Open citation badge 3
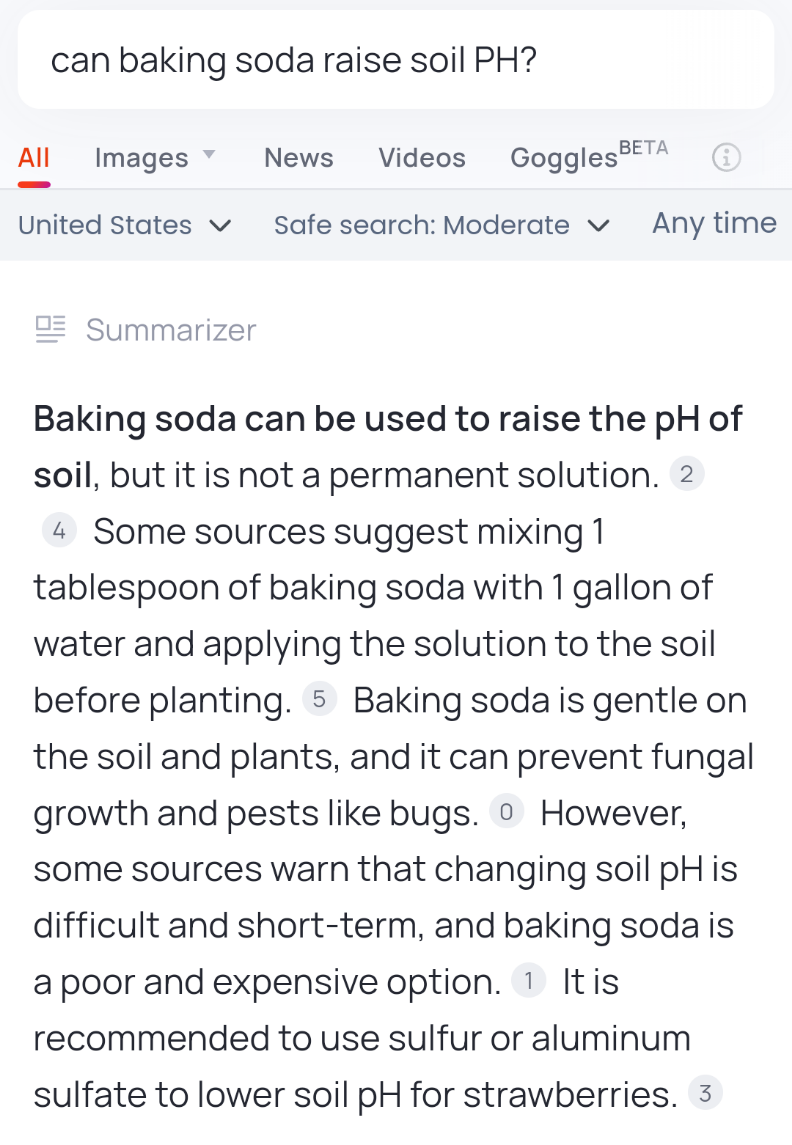The height and width of the screenshot is (1145, 792). [x=705, y=1092]
